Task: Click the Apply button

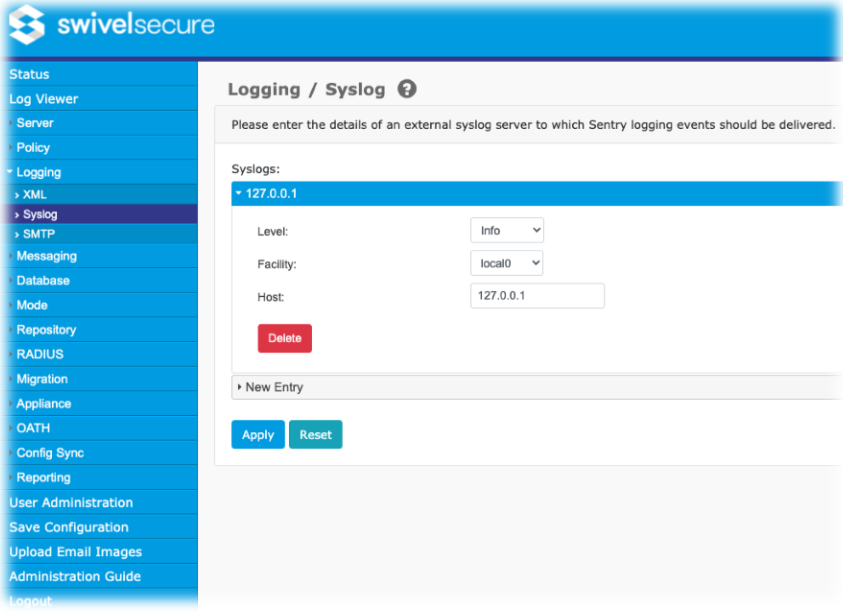Action: [258, 435]
